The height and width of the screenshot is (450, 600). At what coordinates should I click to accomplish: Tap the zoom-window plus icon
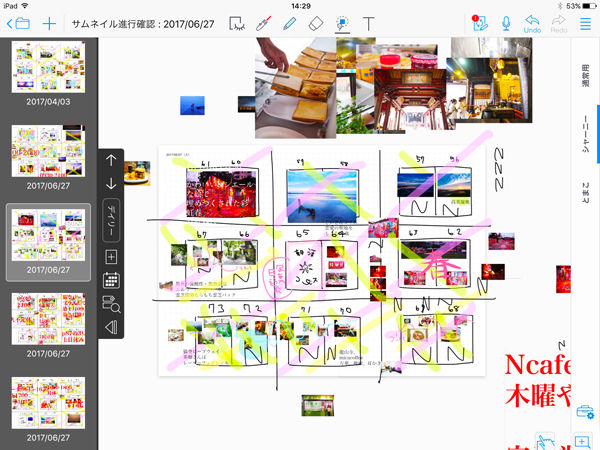(x=582, y=442)
